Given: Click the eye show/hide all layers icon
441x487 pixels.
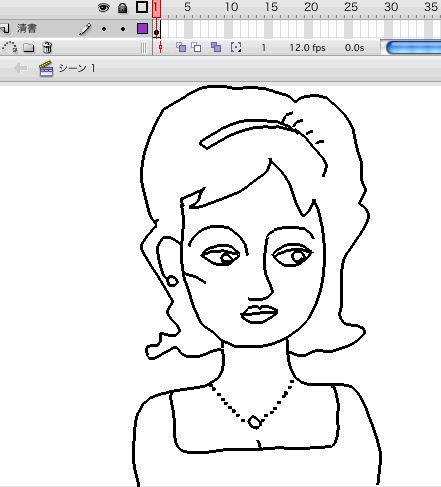Looking at the screenshot, I should [x=103, y=7].
